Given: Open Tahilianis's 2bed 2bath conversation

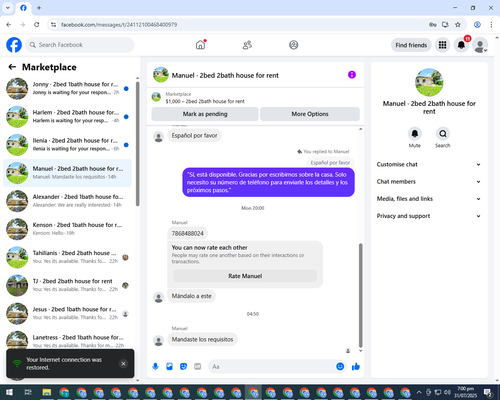Looking at the screenshot, I should click(x=67, y=257).
